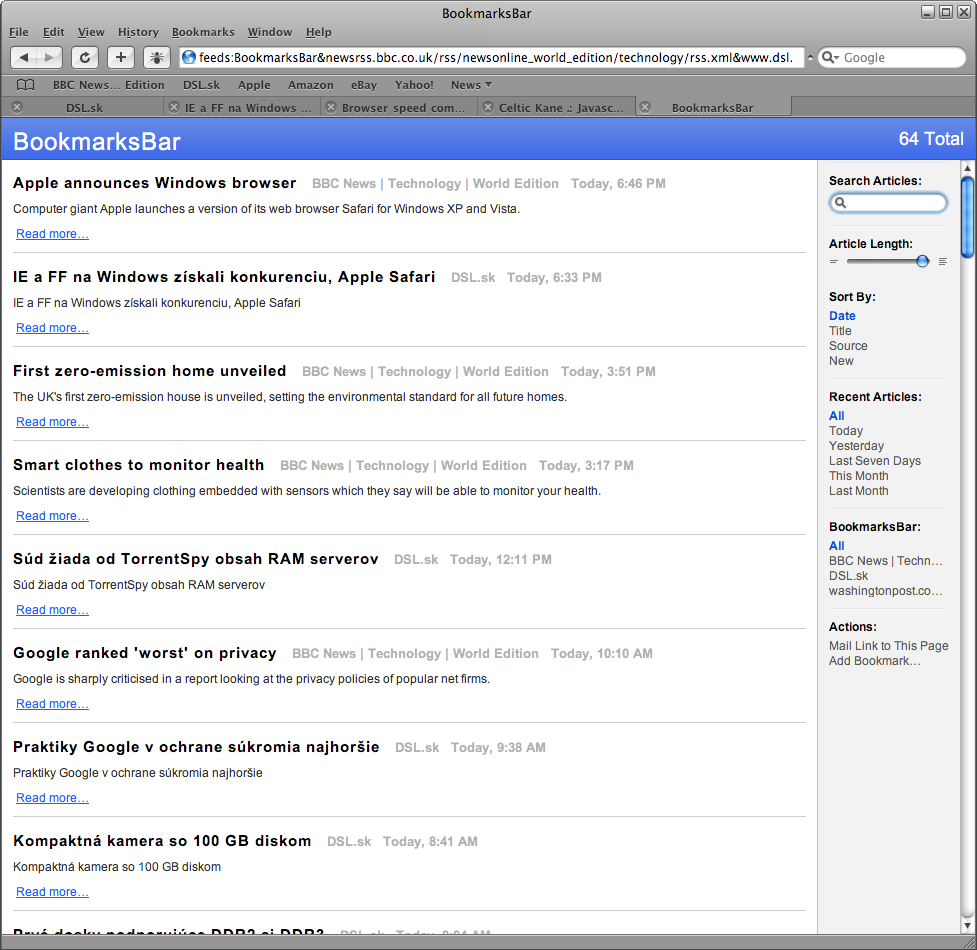Screen dimensions: 977x950
Task: Open the Apple bookmark
Action: [254, 85]
